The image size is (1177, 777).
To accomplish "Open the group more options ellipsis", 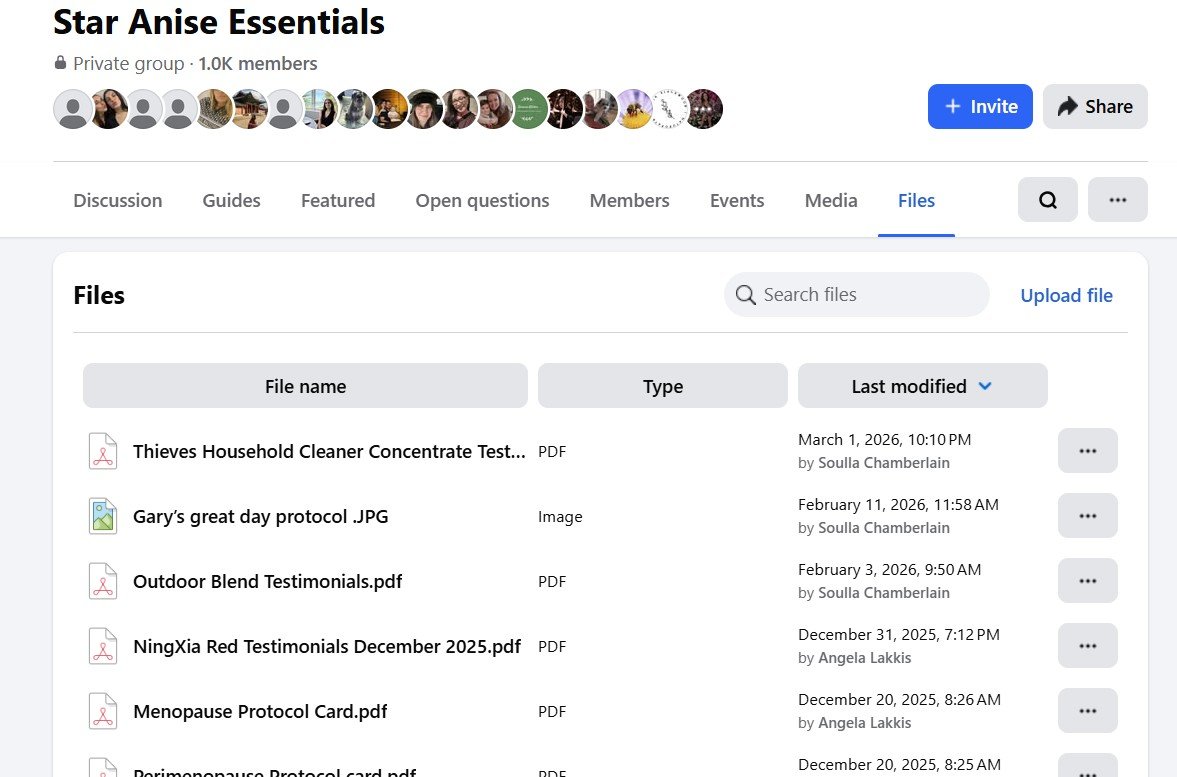I will [1117, 200].
